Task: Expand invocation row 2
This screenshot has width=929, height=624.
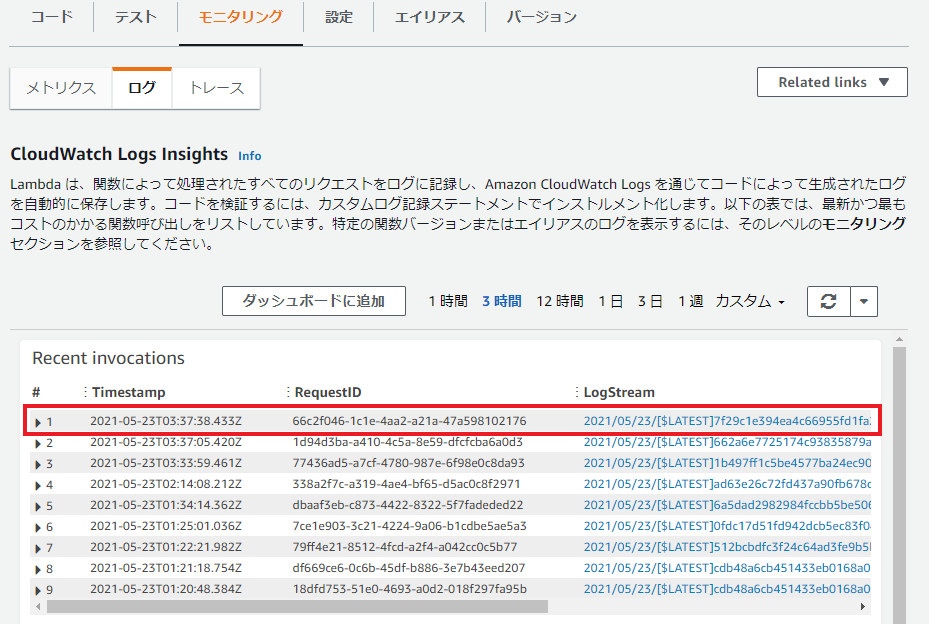Action: tap(38, 443)
